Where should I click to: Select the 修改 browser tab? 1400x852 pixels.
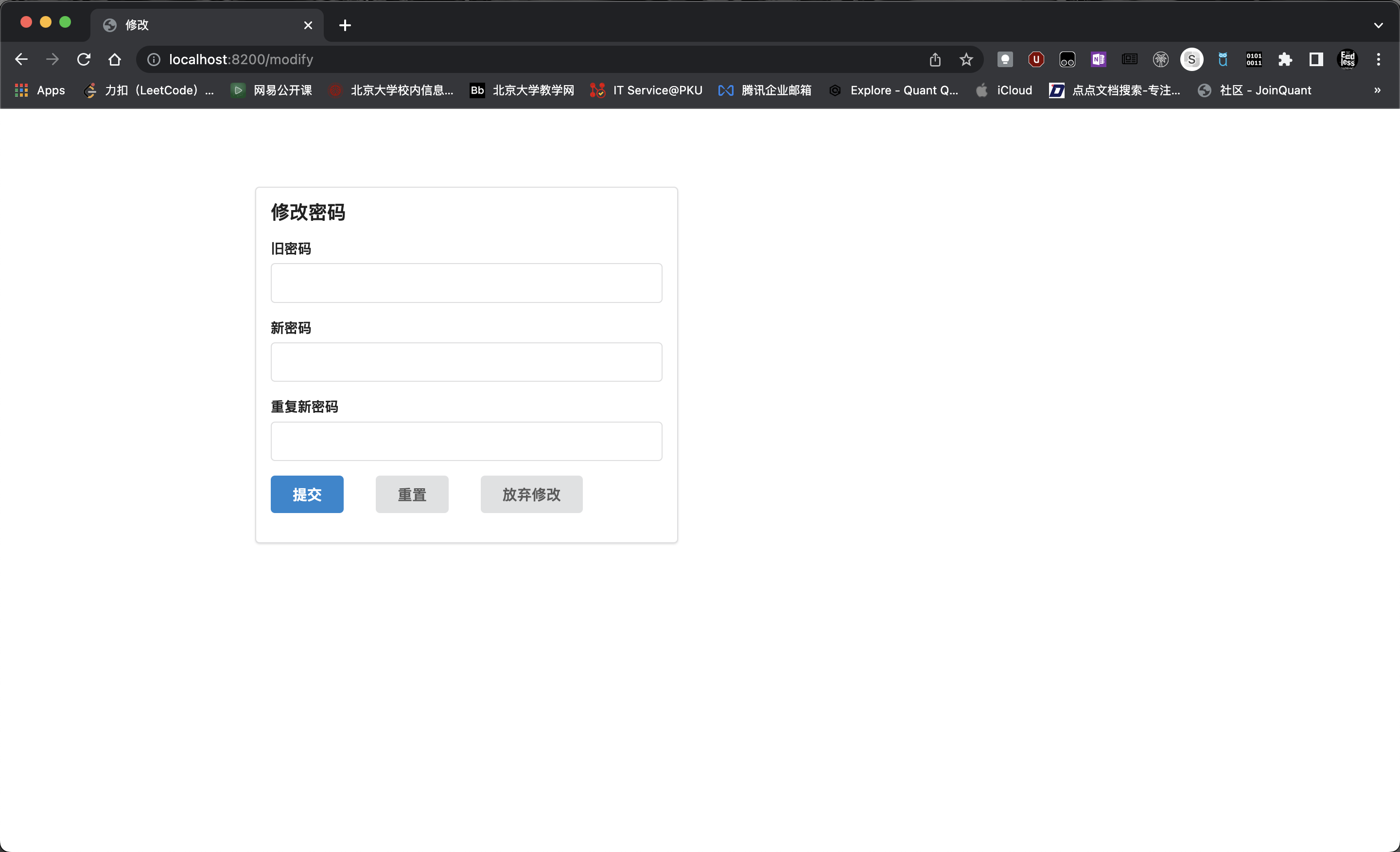coord(199,25)
